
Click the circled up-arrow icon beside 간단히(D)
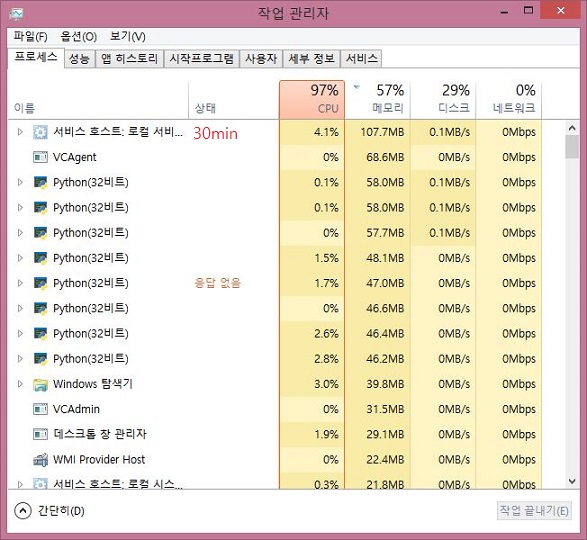pyautogui.click(x=23, y=511)
